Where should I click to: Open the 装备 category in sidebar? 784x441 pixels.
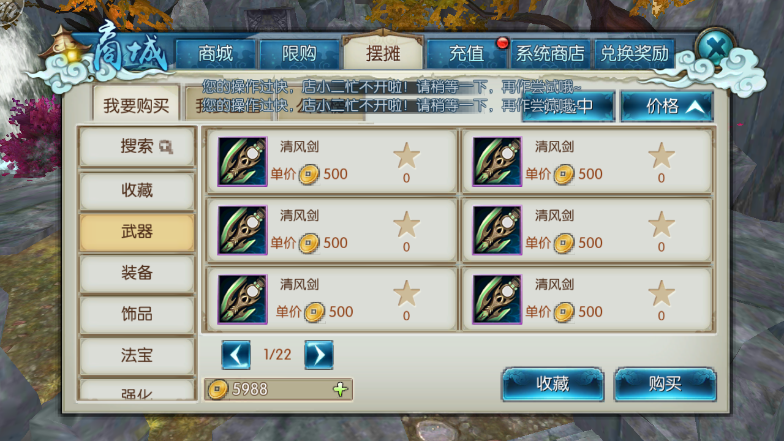[x=136, y=273]
